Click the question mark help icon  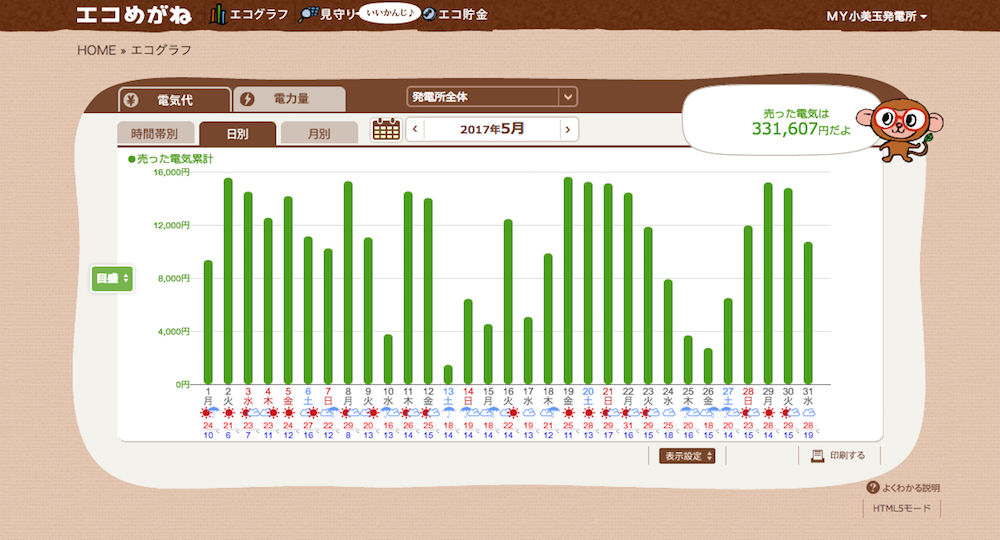pyautogui.click(x=872, y=487)
